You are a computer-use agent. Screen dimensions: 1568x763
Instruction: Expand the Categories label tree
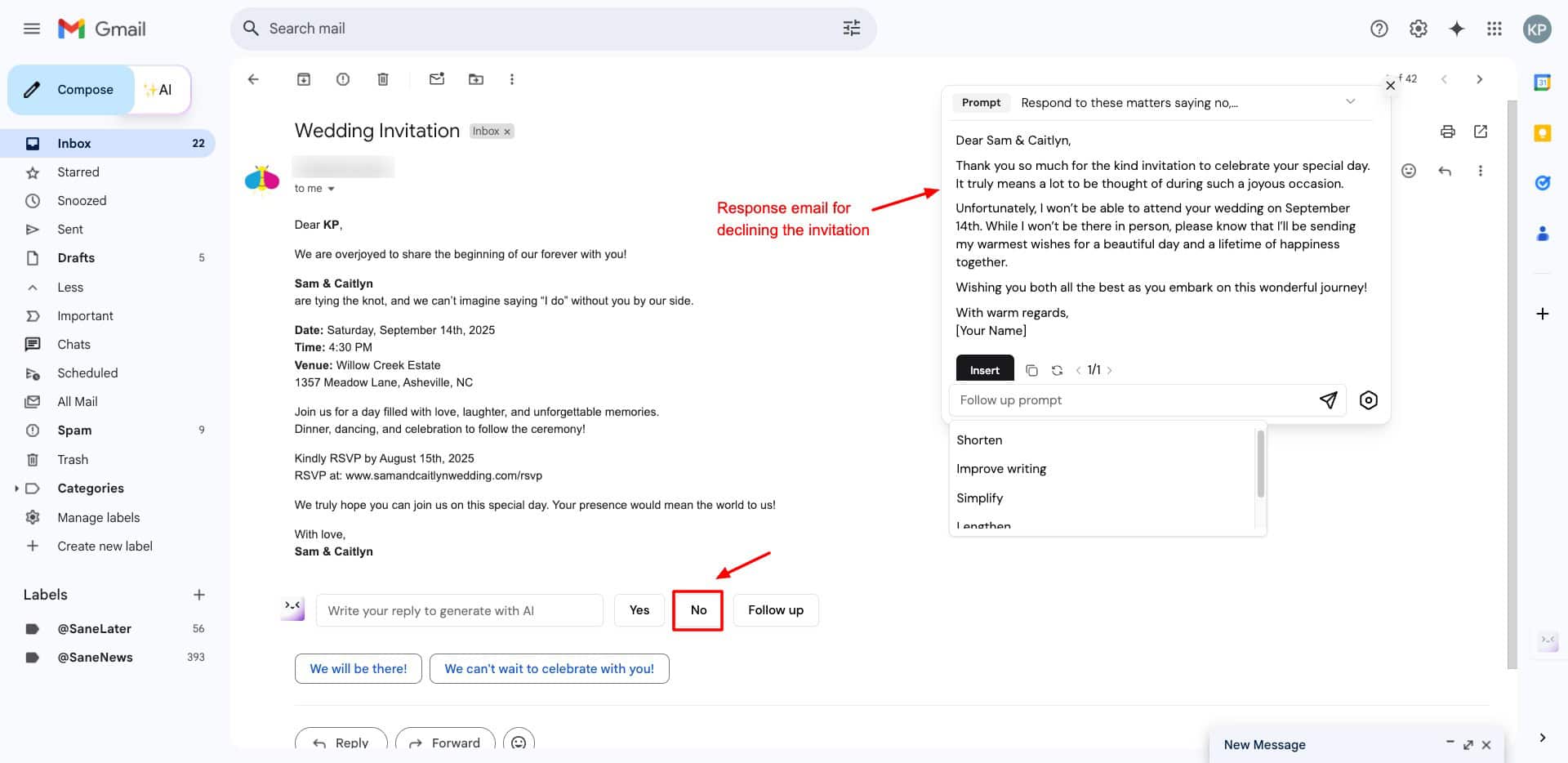point(16,488)
